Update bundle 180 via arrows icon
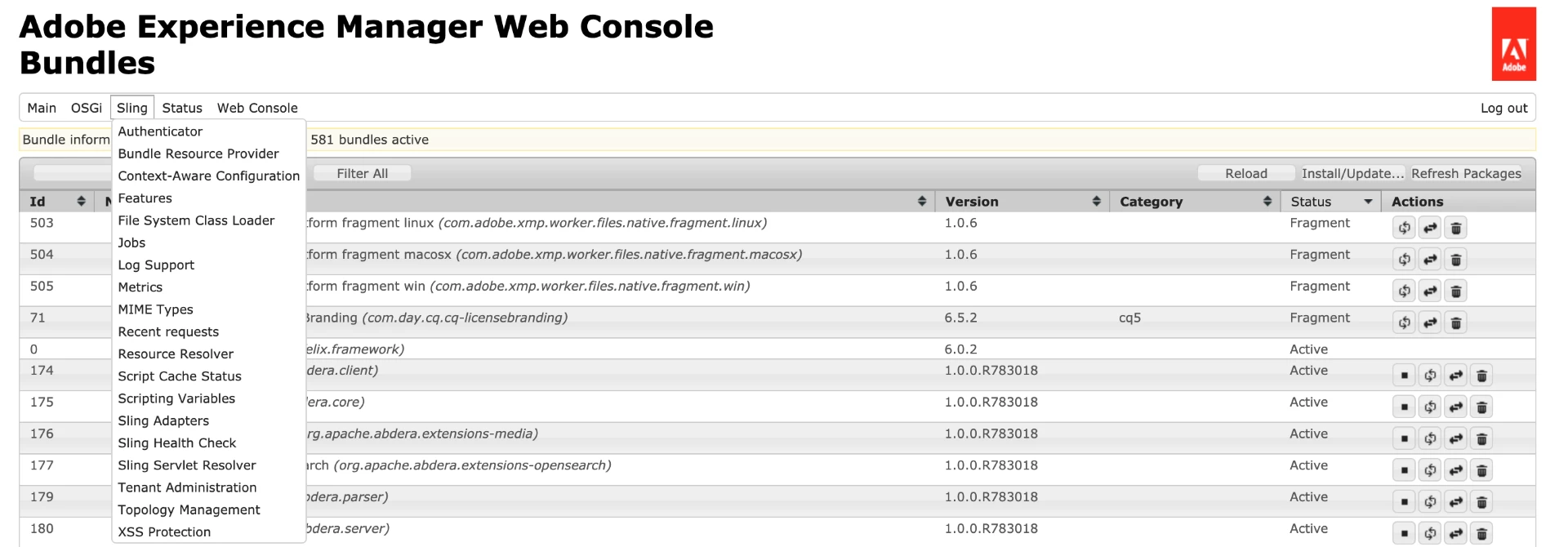This screenshot has width=1568, height=547. pos(1456,533)
